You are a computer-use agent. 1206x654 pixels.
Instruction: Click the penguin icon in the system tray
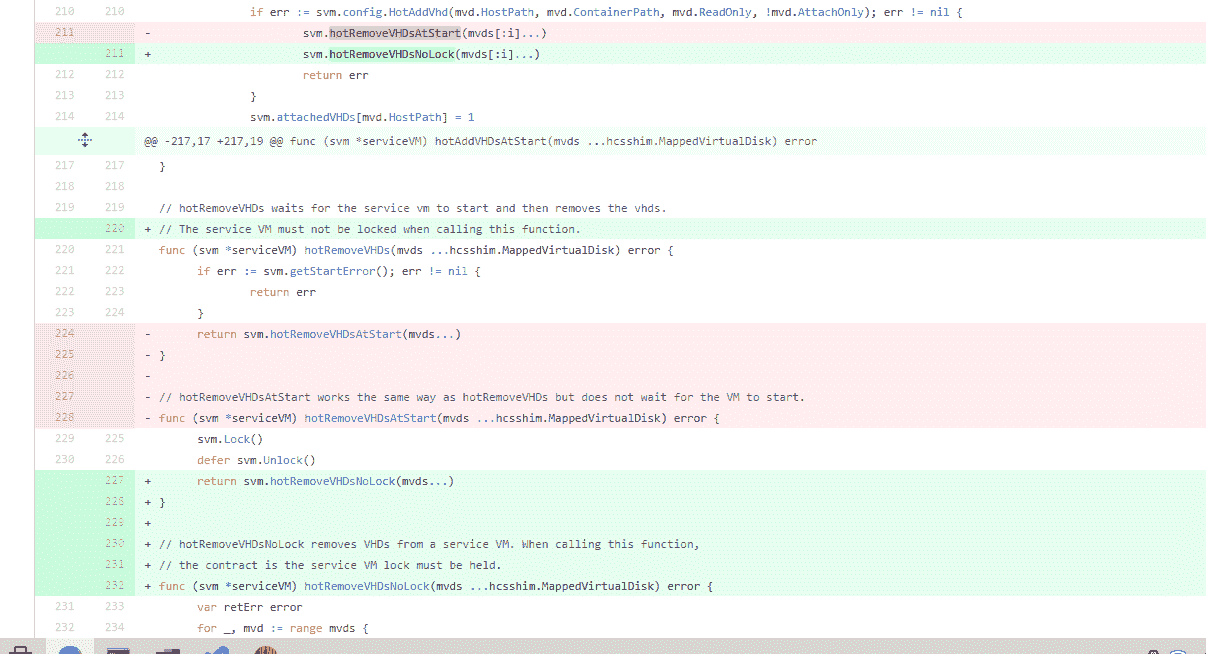click(x=1154, y=651)
